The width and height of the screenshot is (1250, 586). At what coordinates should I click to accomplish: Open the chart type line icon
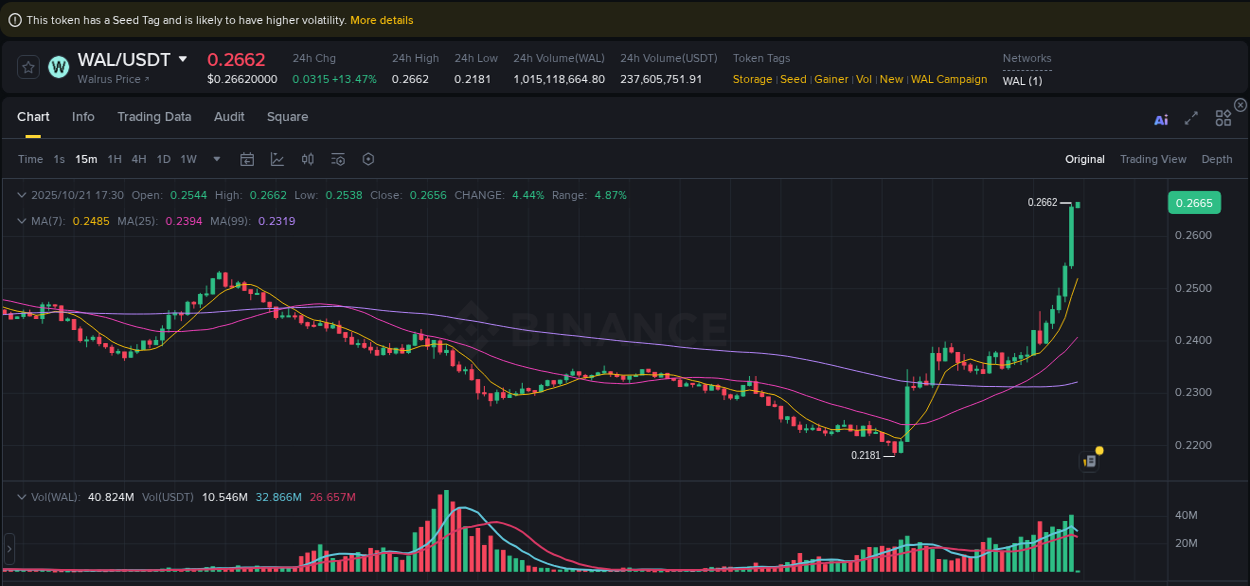coord(277,159)
